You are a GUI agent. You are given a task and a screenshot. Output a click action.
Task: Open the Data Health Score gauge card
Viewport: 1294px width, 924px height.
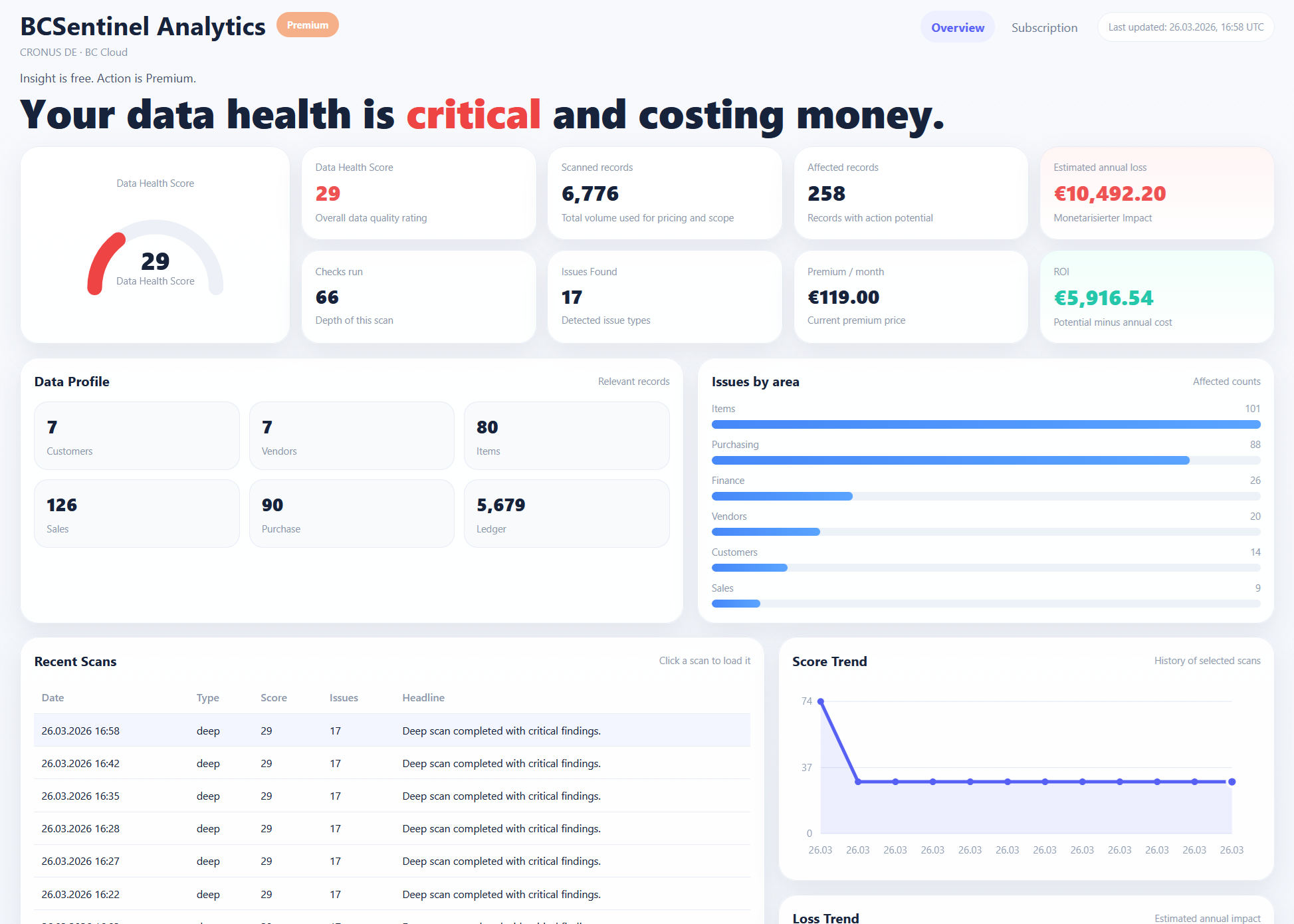[154, 245]
